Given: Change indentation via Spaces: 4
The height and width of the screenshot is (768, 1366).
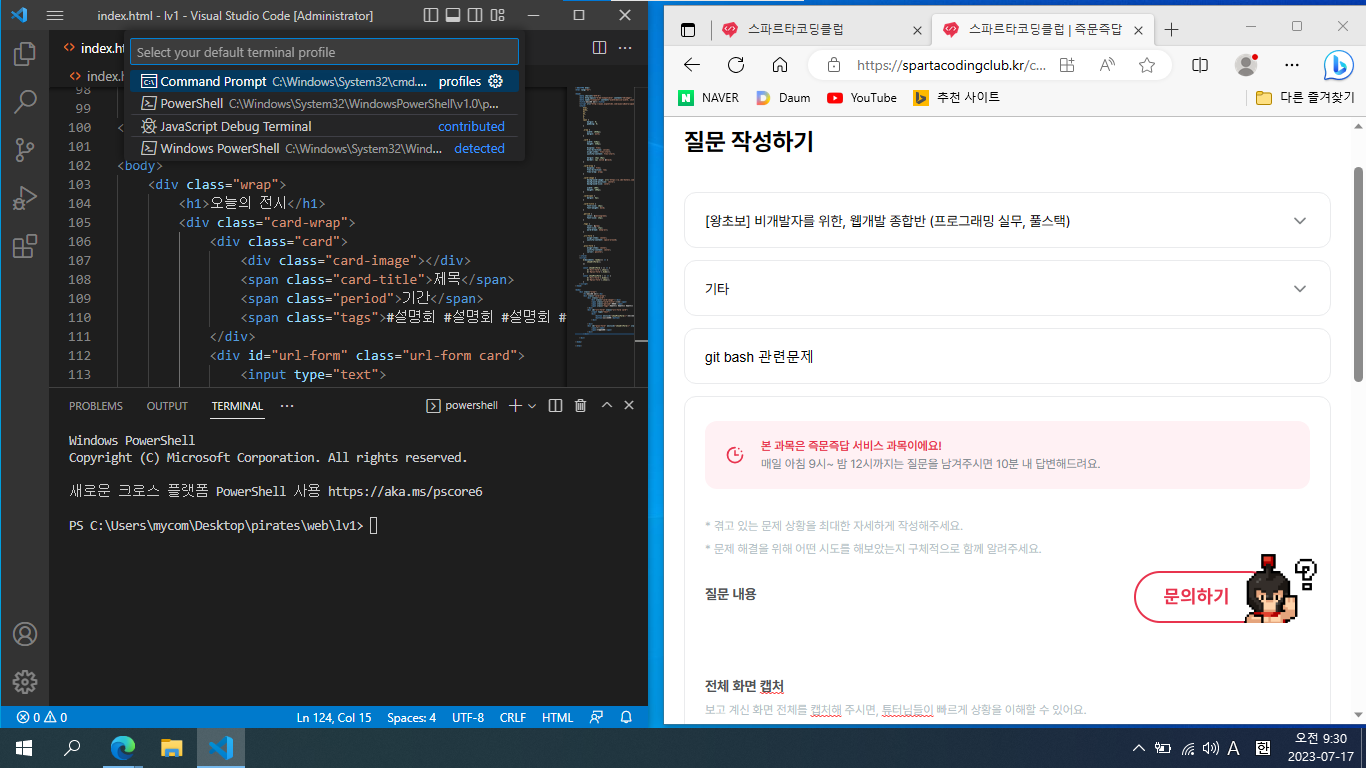Looking at the screenshot, I should pyautogui.click(x=411, y=717).
